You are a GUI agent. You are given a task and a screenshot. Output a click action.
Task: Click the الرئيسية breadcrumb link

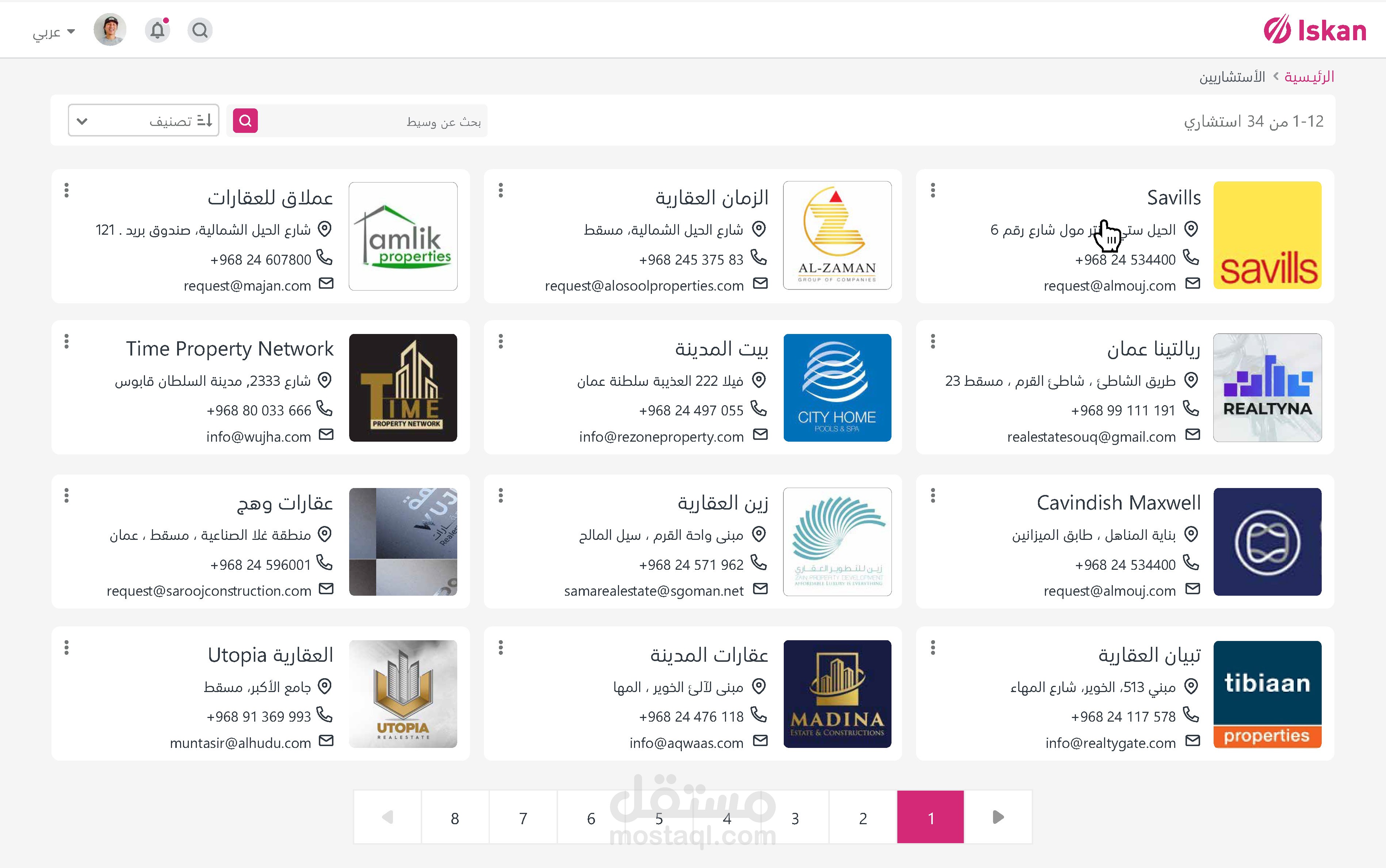click(x=1309, y=76)
